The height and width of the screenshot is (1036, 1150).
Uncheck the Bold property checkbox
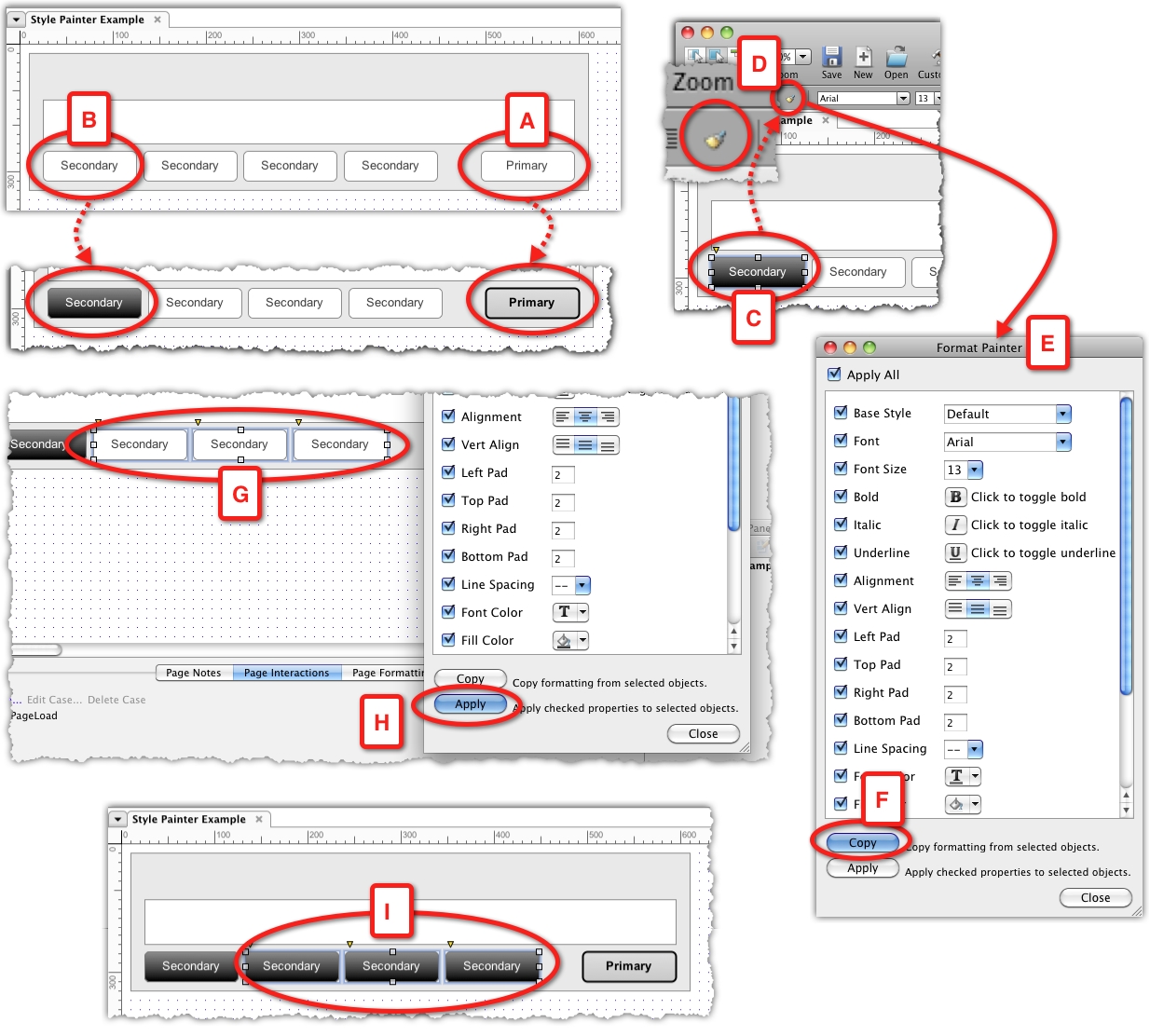coord(841,496)
